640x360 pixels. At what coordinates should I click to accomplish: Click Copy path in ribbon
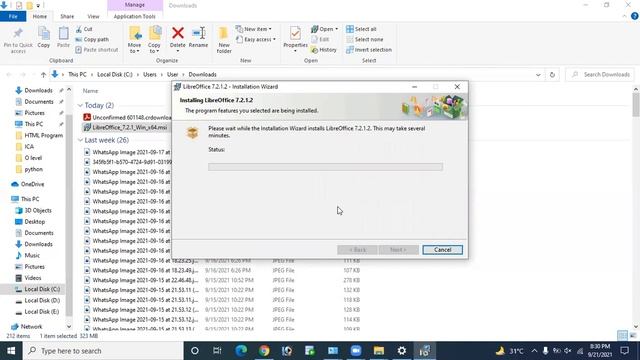[x=92, y=40]
